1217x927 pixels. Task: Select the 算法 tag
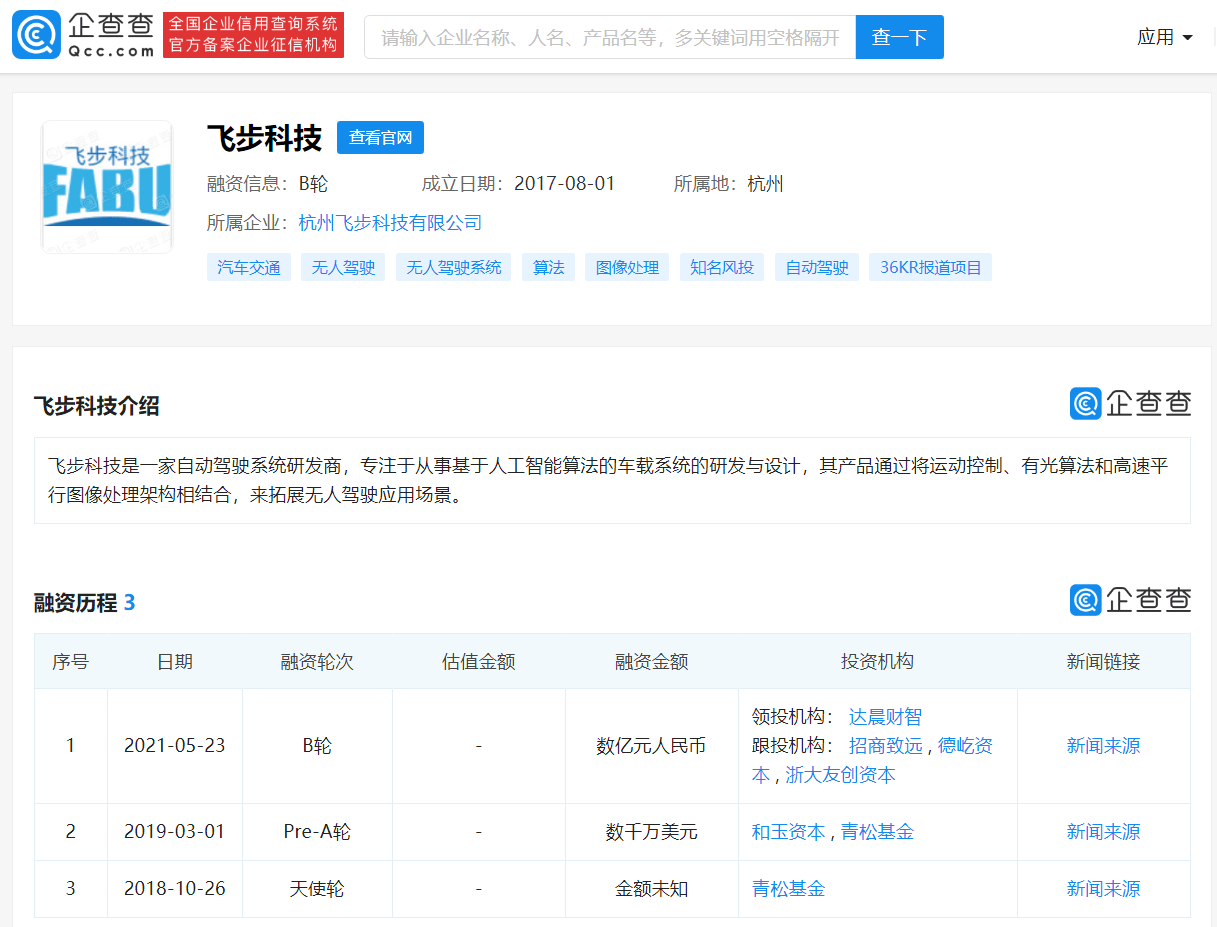(x=548, y=267)
